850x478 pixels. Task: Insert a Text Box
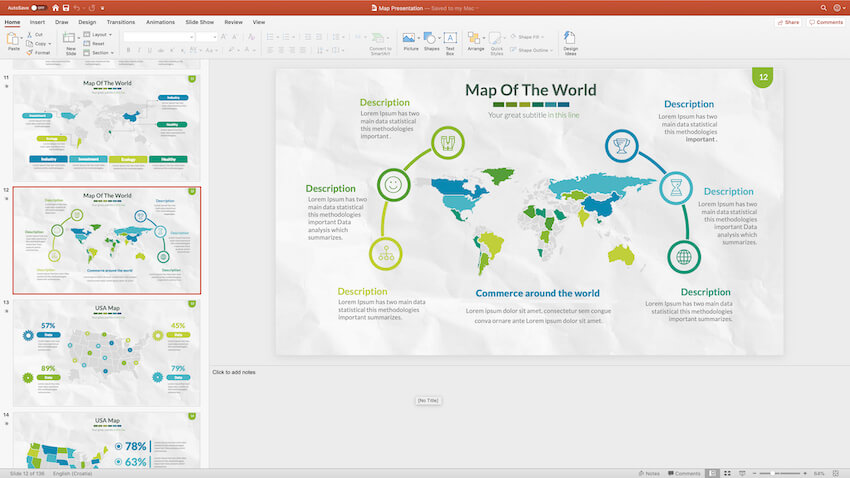point(450,40)
